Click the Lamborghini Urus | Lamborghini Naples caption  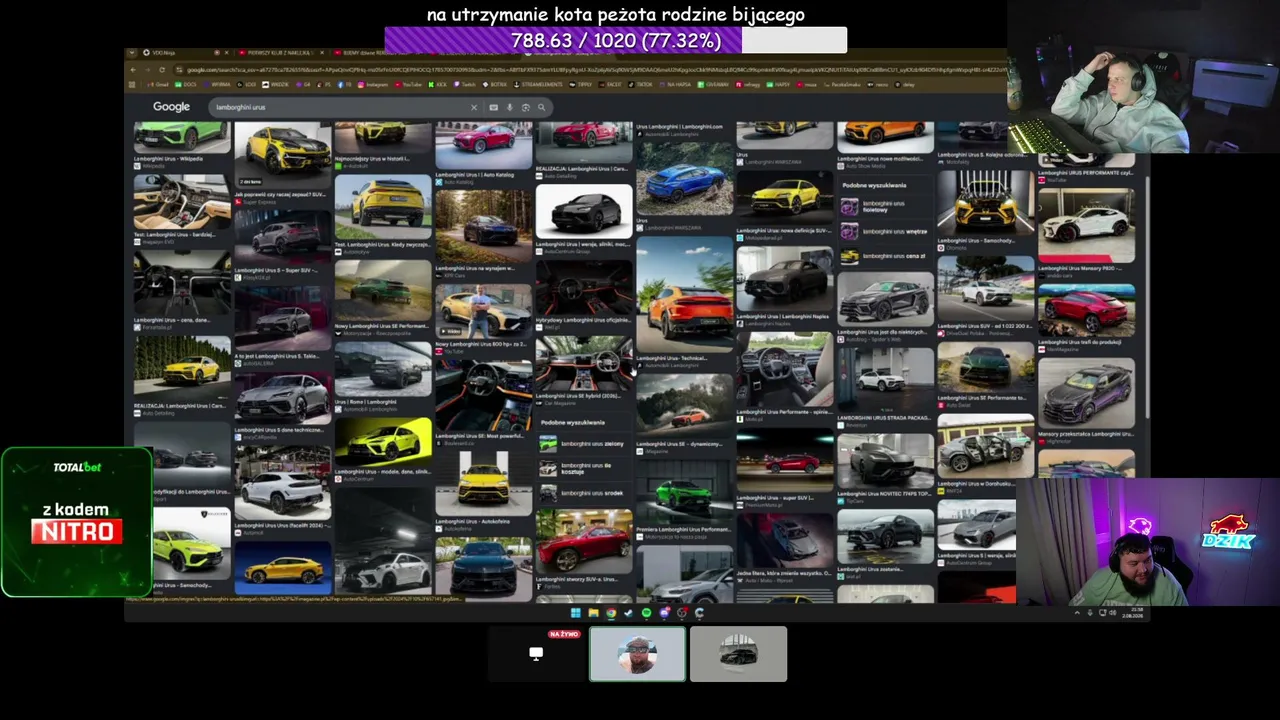785,315
